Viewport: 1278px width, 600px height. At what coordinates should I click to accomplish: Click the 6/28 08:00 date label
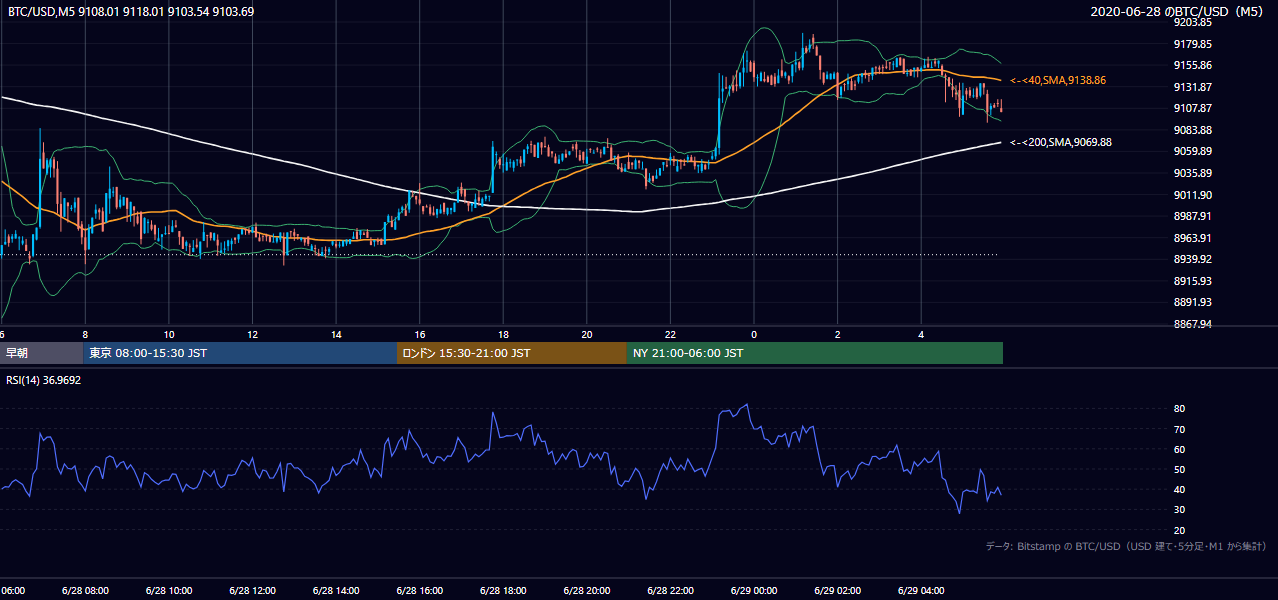coord(85,591)
